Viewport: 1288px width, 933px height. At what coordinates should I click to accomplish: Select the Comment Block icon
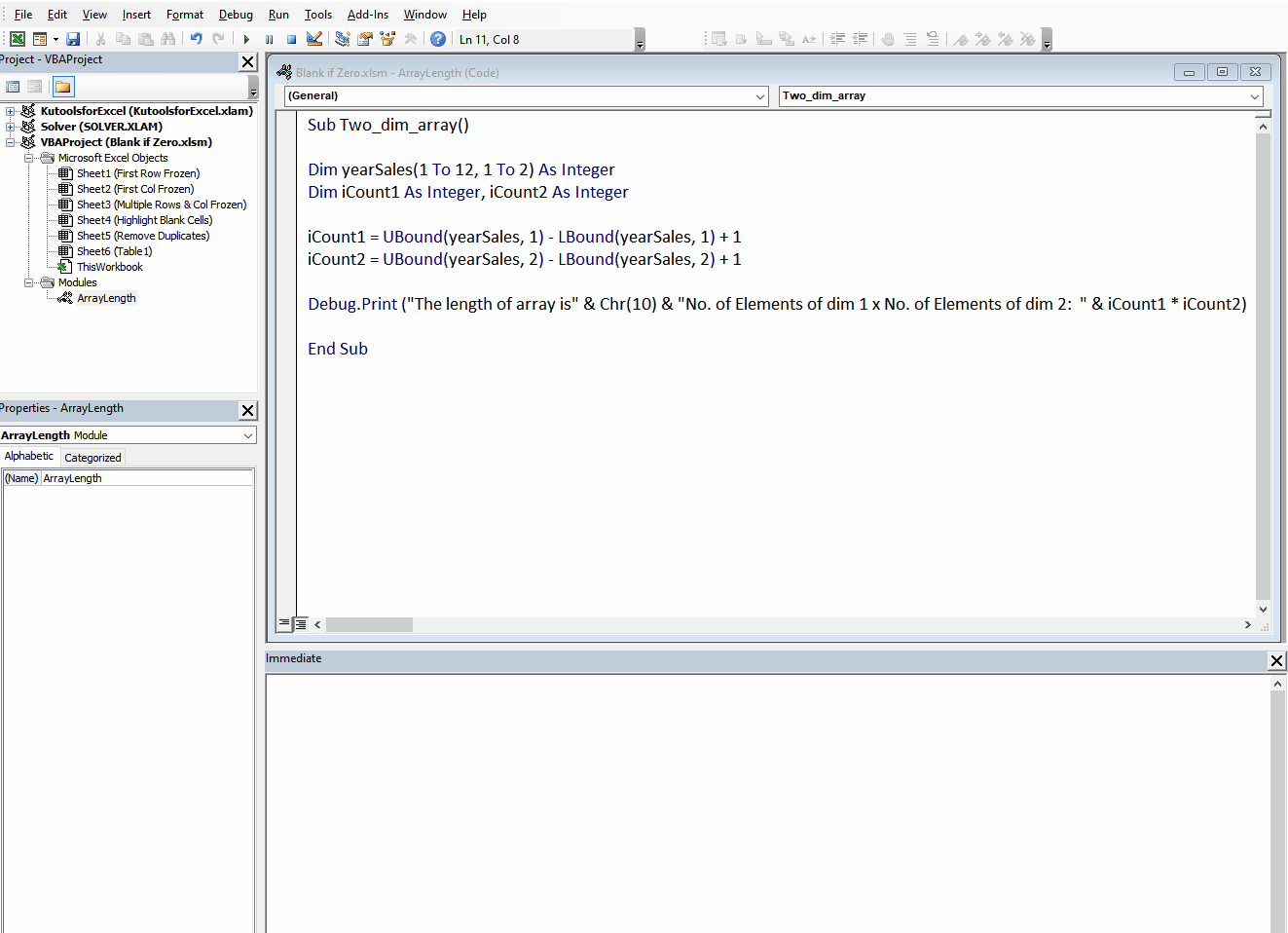click(x=909, y=39)
